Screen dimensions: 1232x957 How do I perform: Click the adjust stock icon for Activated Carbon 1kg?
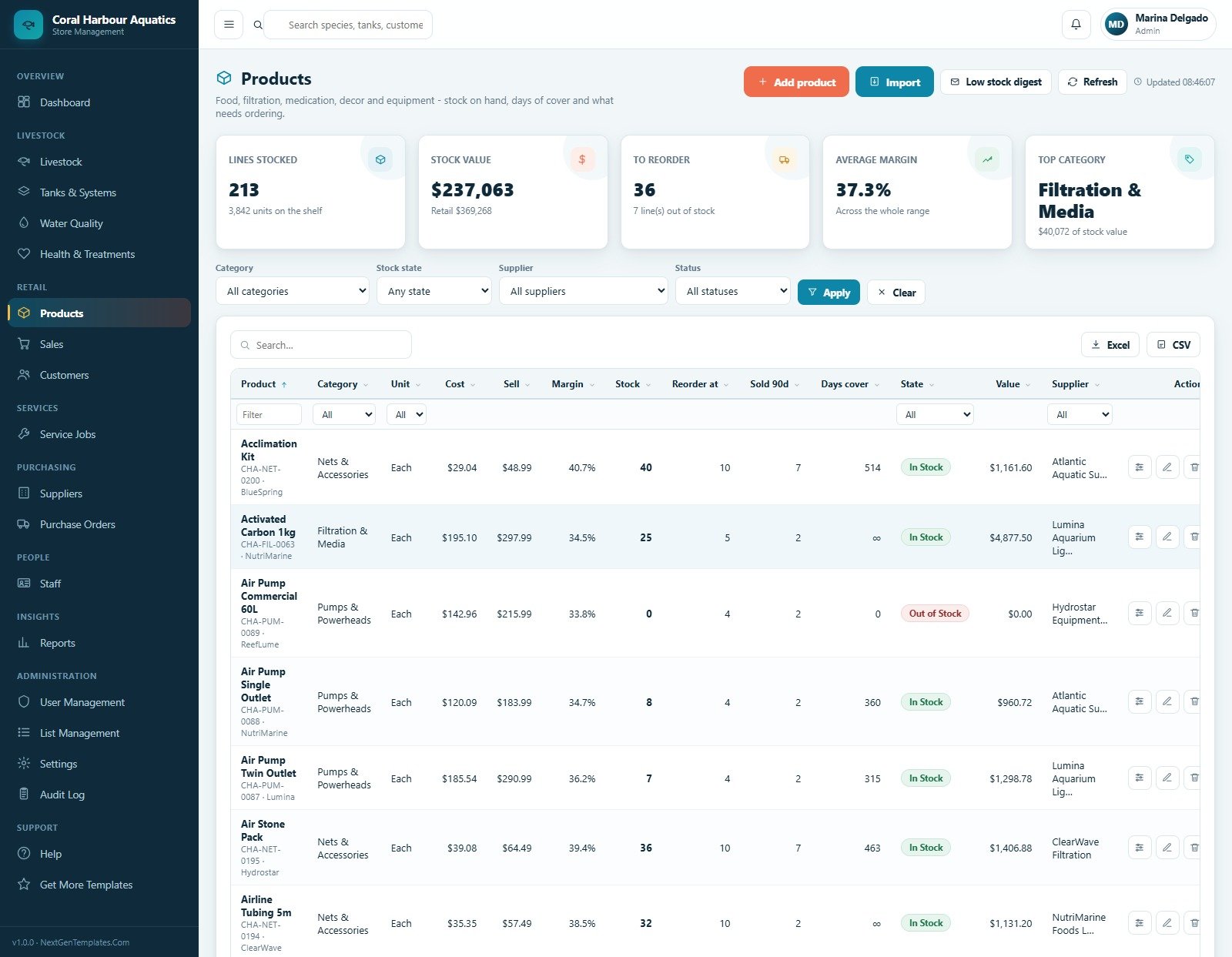[x=1140, y=537]
